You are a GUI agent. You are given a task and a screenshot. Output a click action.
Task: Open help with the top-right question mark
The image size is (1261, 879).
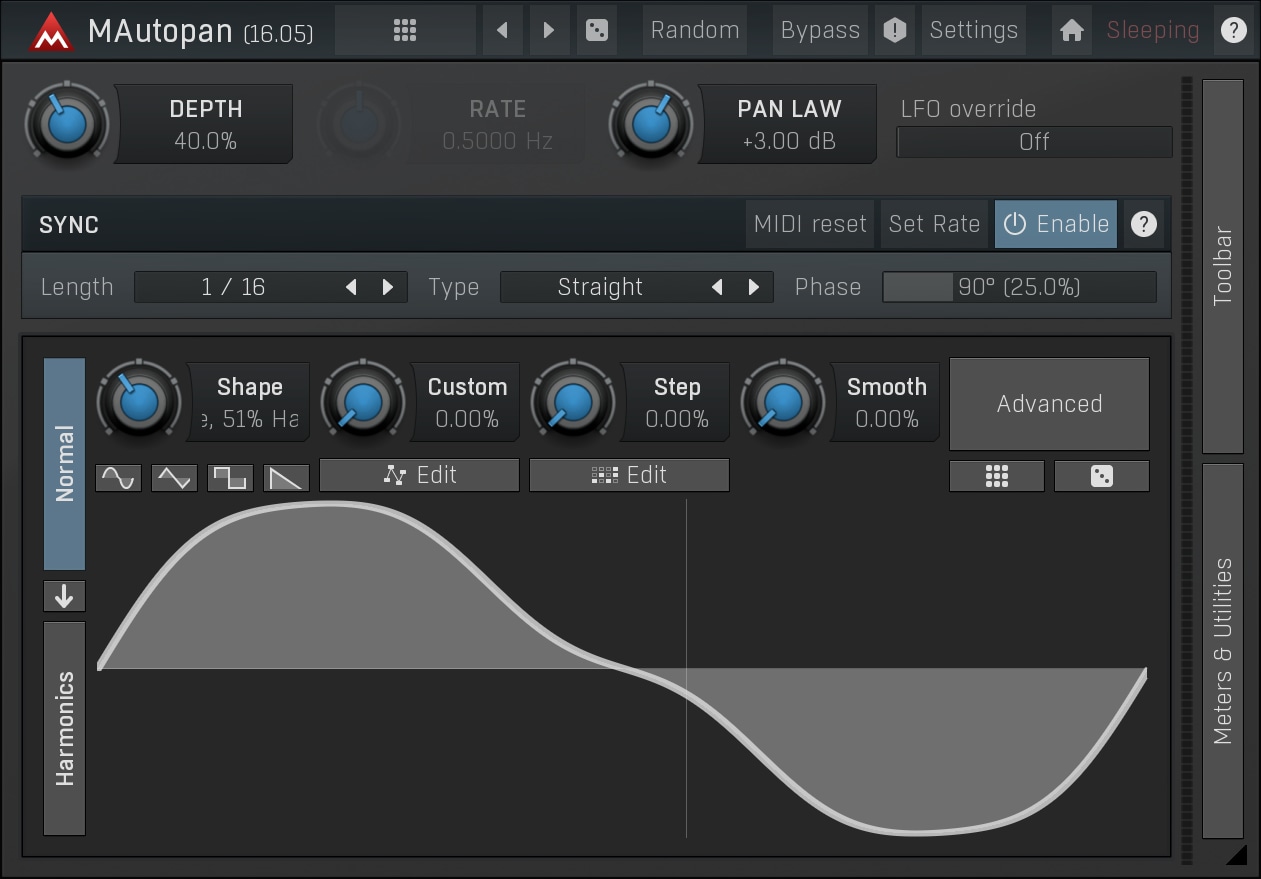point(1234,31)
